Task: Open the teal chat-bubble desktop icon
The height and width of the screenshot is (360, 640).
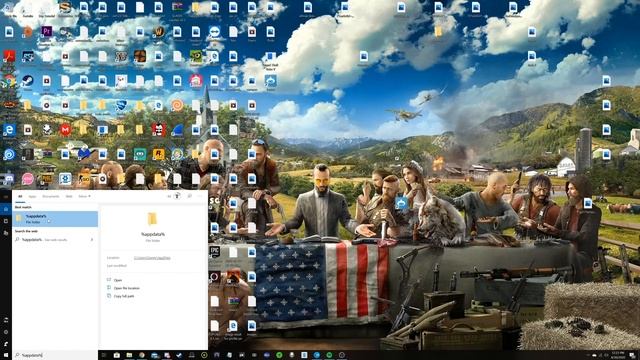Action: (140, 154)
